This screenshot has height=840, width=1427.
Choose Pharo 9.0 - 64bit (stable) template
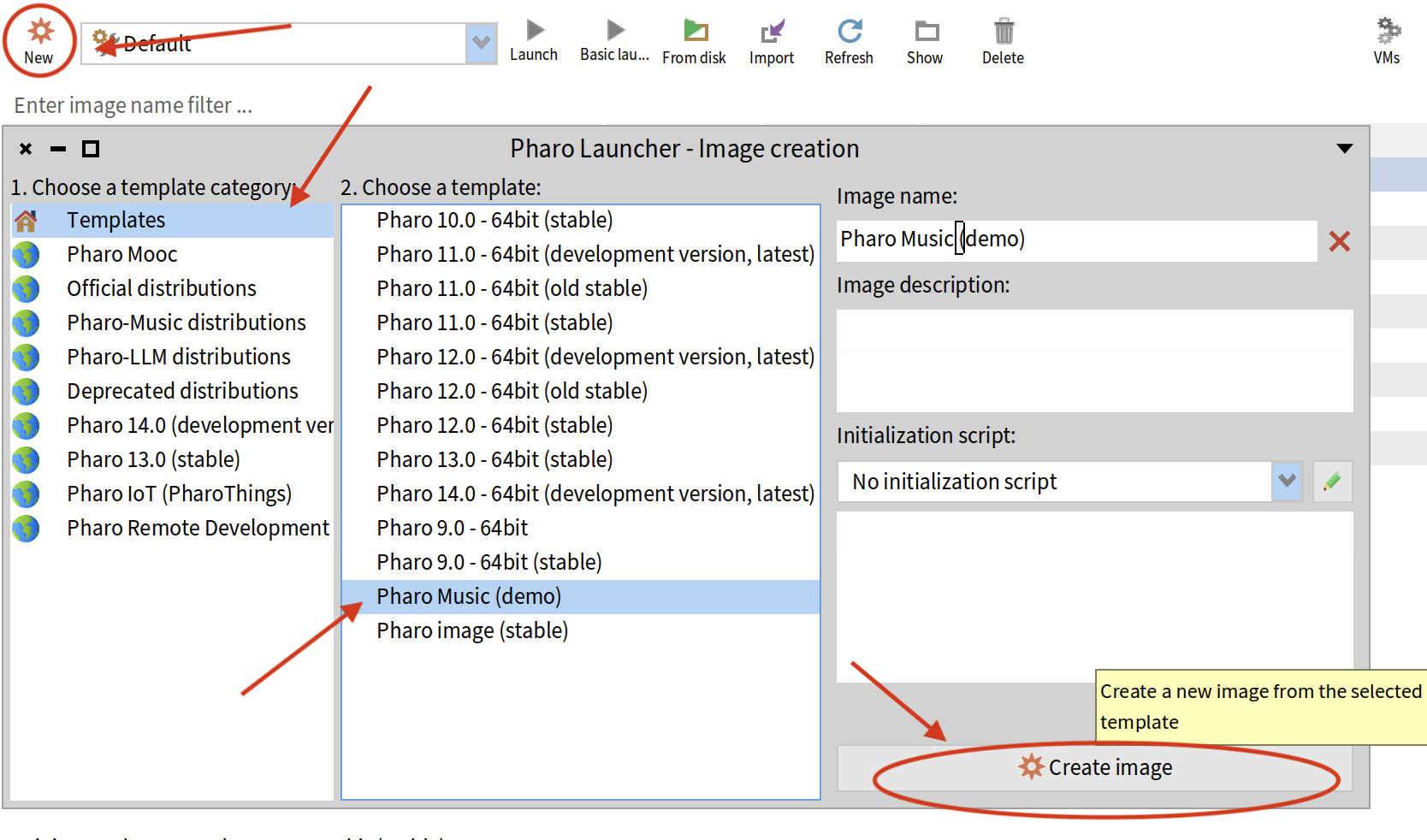(581, 562)
